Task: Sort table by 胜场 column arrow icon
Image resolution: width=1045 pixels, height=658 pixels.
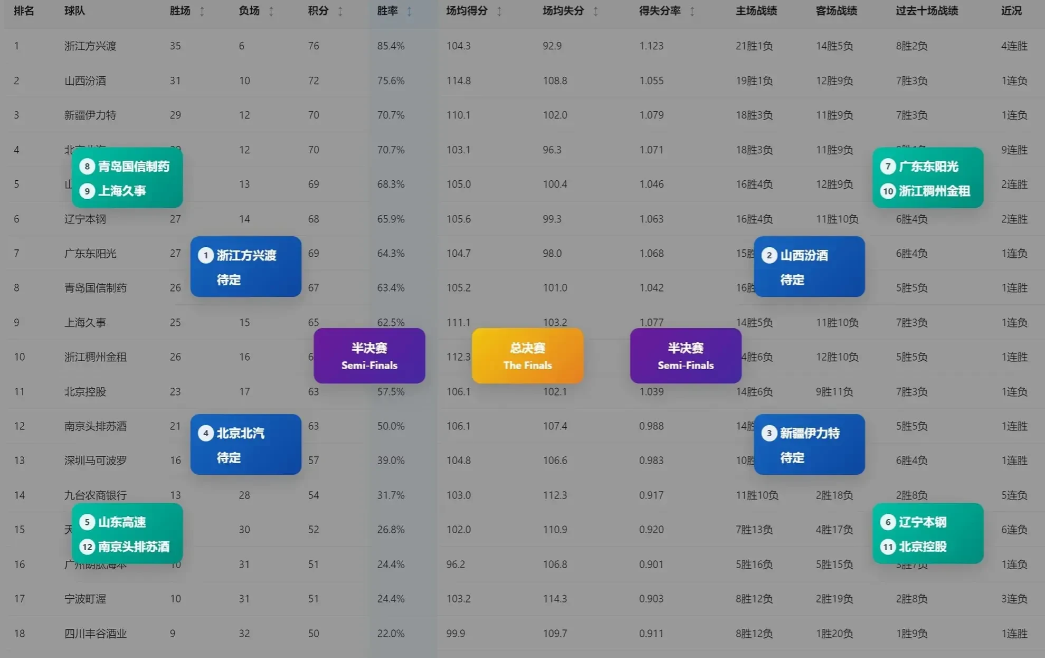Action: click(x=202, y=11)
